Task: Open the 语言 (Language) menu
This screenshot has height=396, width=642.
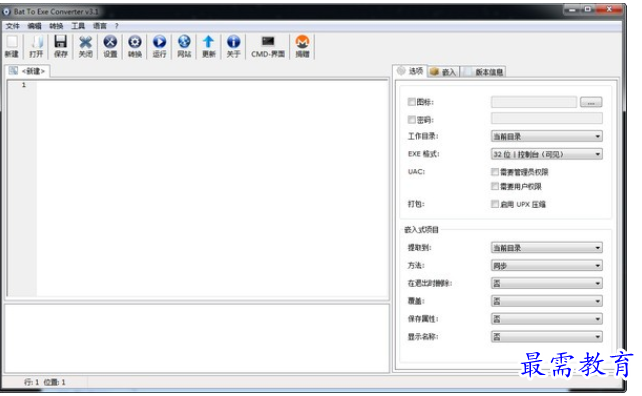Action: (x=100, y=26)
